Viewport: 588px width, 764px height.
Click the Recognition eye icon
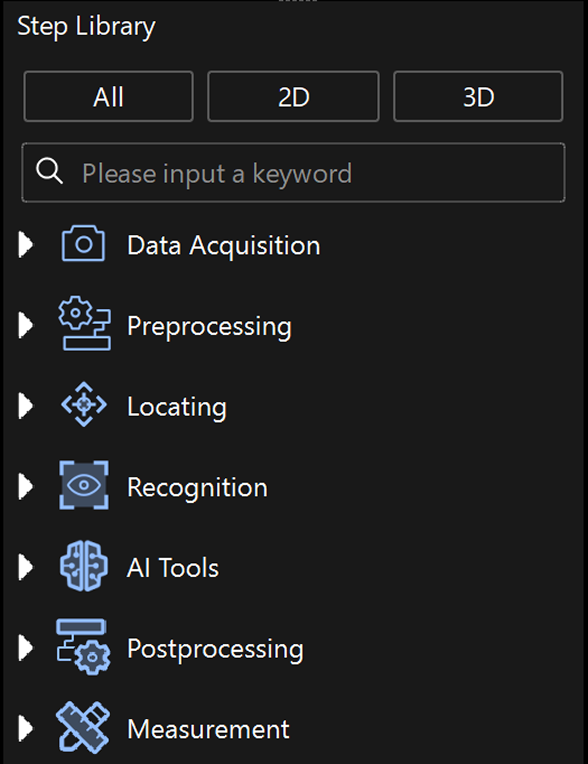[84, 485]
